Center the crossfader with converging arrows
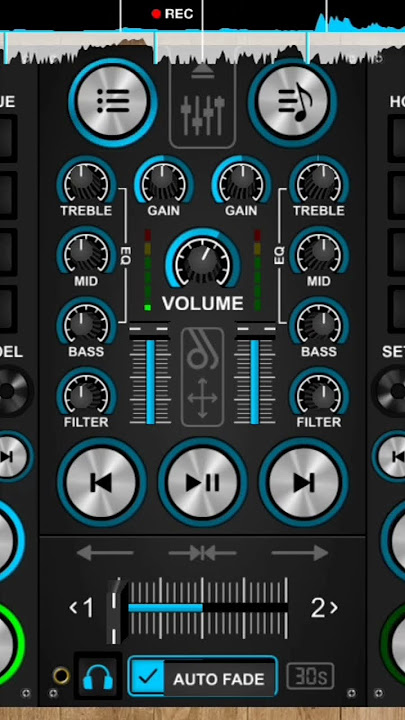 pyautogui.click(x=202, y=553)
